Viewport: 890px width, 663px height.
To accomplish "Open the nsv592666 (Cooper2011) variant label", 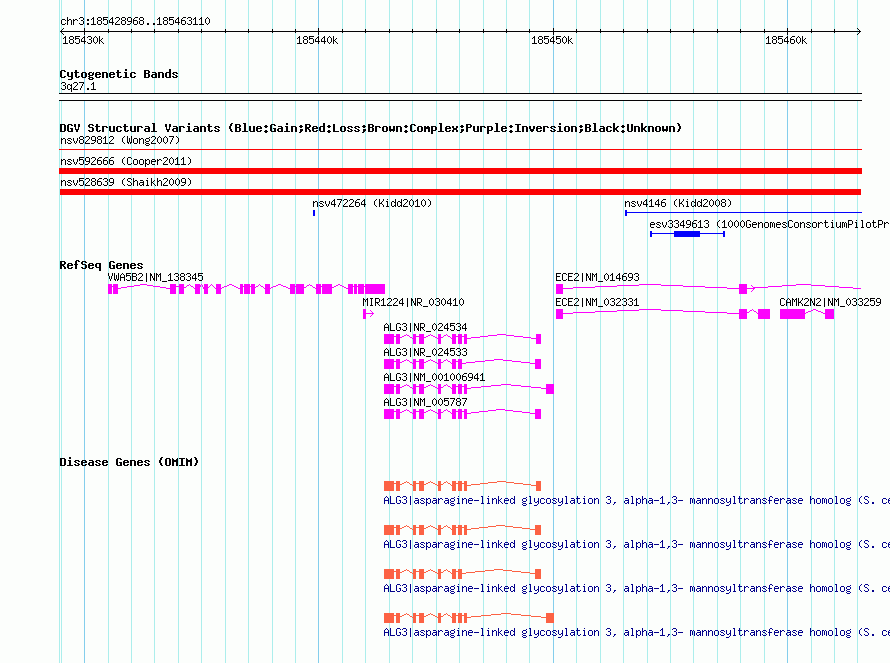I will pos(126,161).
